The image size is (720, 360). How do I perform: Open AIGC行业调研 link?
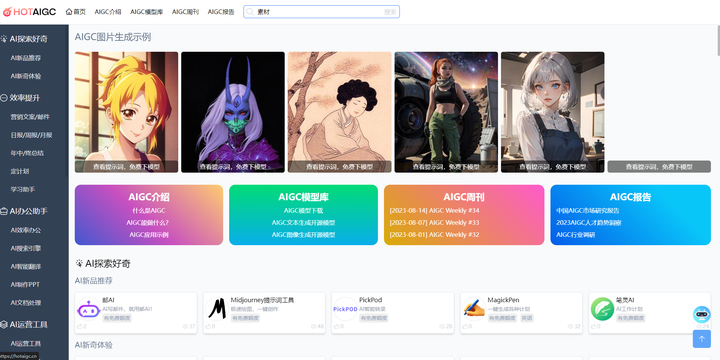[x=575, y=235]
